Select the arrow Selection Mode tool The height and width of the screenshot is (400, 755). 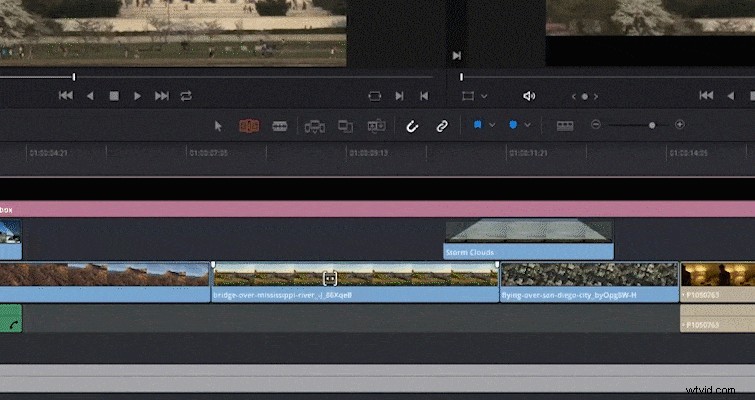[x=218, y=126]
